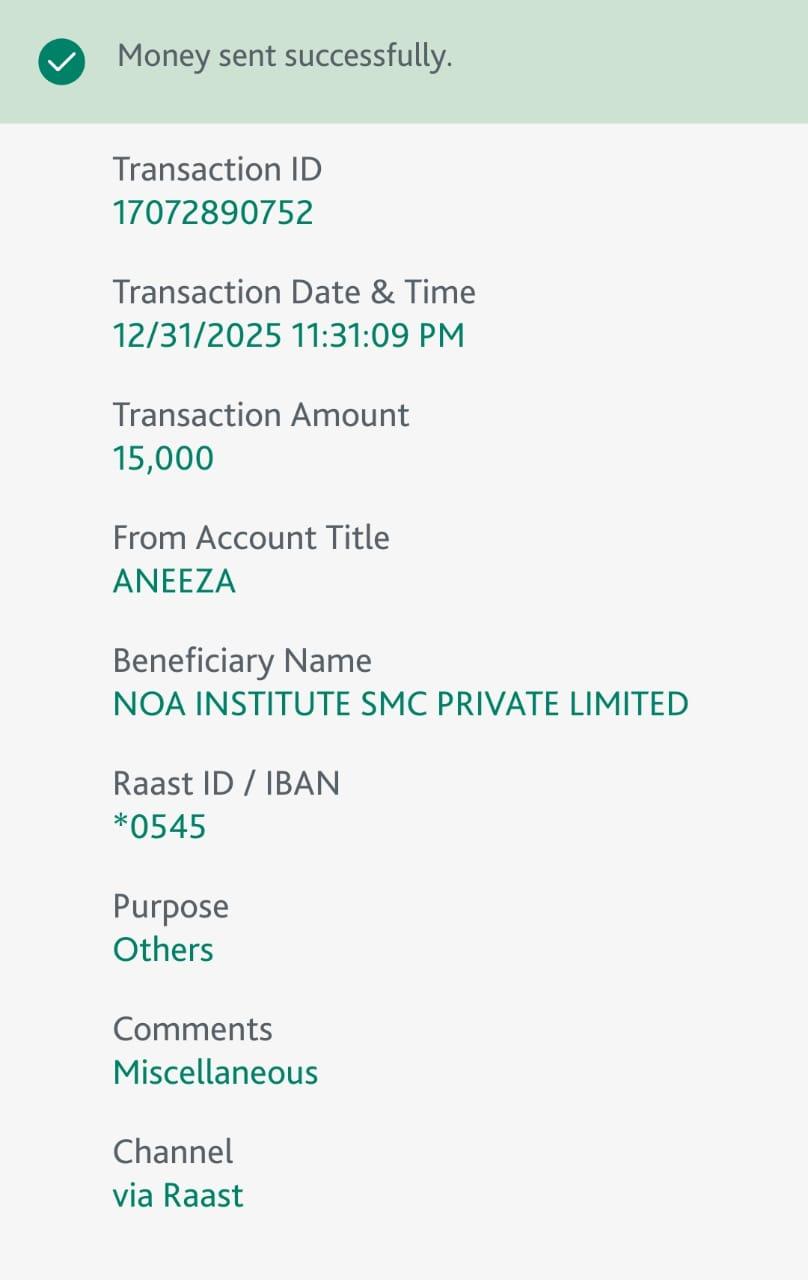
Task: Click the green success checkmark icon
Action: click(x=61, y=61)
